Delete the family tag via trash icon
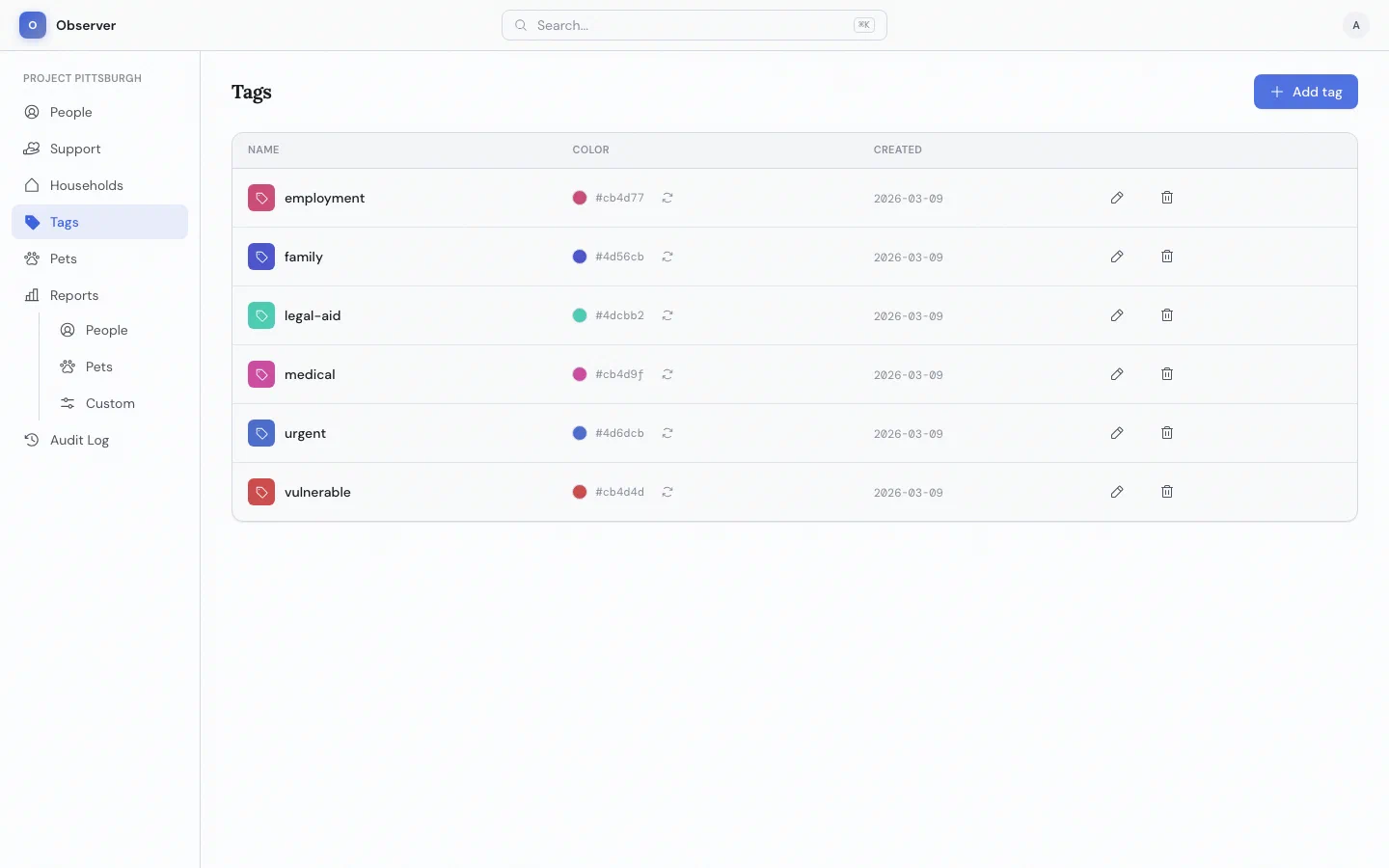 click(x=1167, y=257)
